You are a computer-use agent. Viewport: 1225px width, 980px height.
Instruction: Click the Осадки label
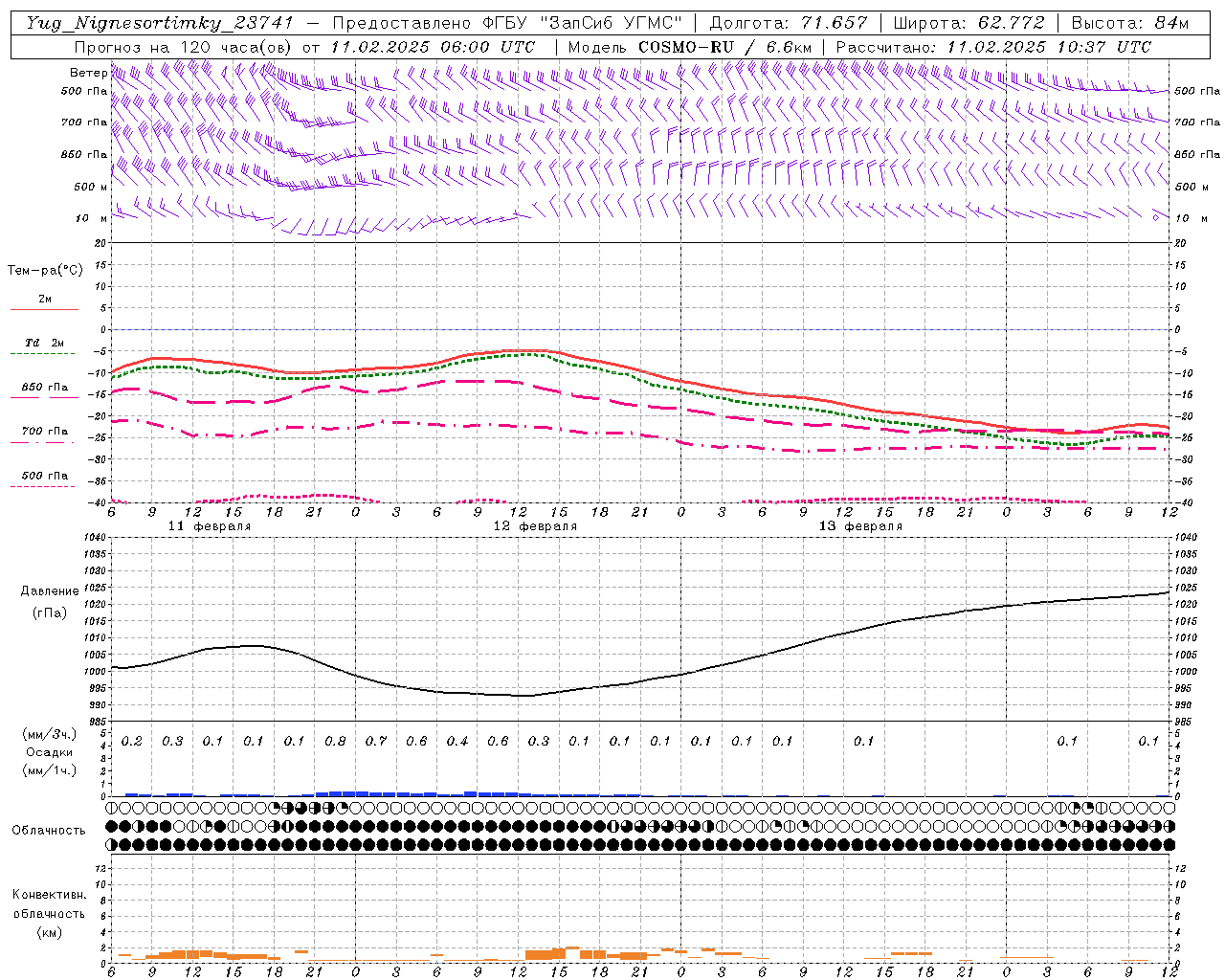coord(50,752)
